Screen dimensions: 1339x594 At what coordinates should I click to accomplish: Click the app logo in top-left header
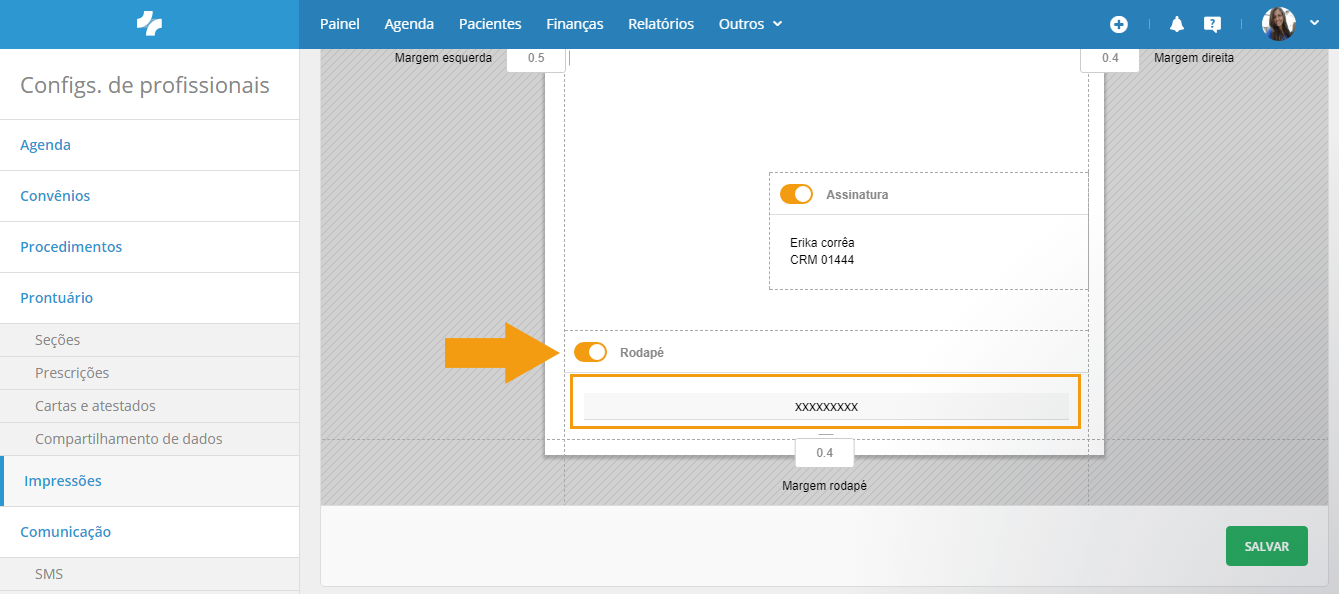[149, 24]
